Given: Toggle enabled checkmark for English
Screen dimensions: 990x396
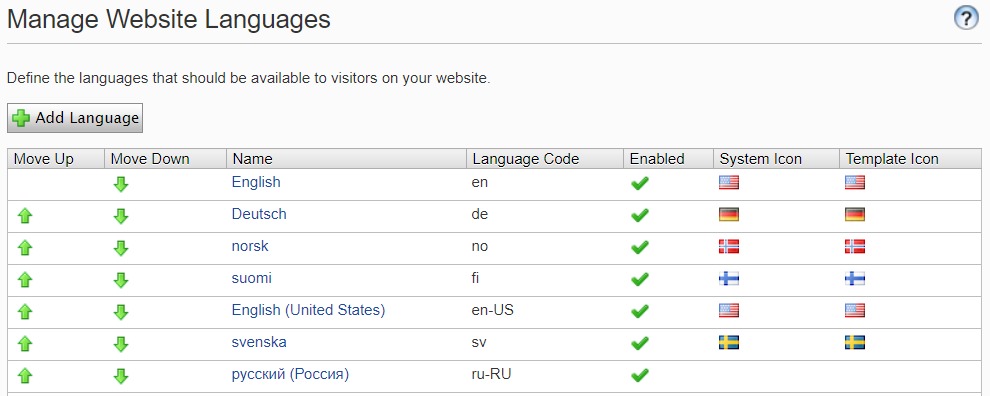Looking at the screenshot, I should pos(640,183).
